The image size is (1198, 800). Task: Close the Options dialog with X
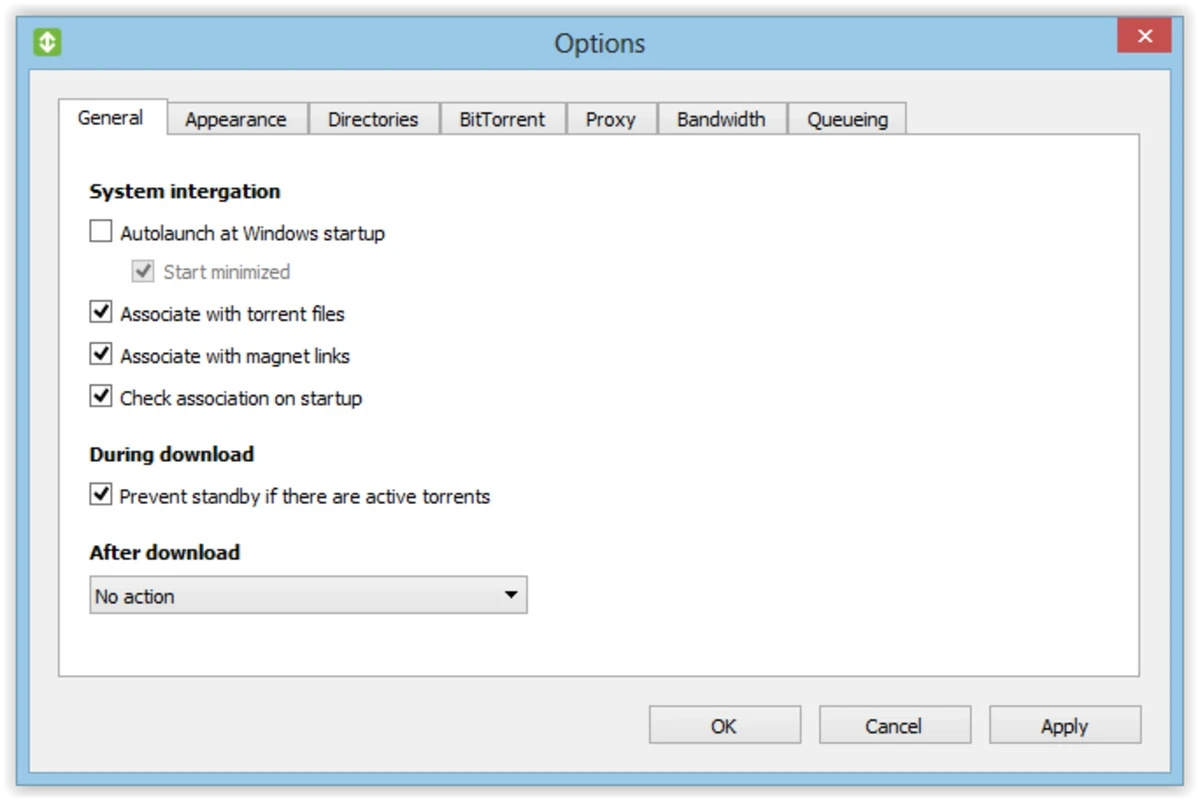click(1144, 36)
